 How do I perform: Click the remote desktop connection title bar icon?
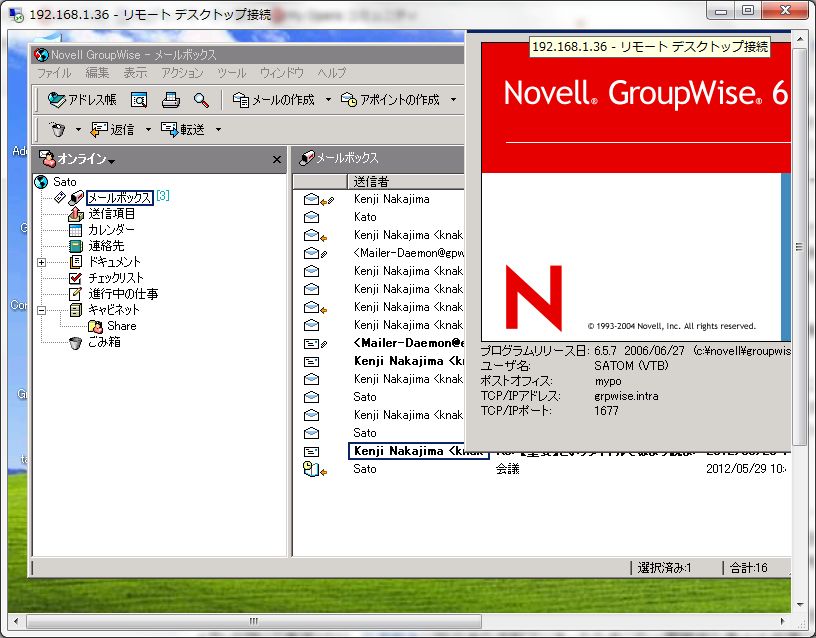click(x=17, y=14)
